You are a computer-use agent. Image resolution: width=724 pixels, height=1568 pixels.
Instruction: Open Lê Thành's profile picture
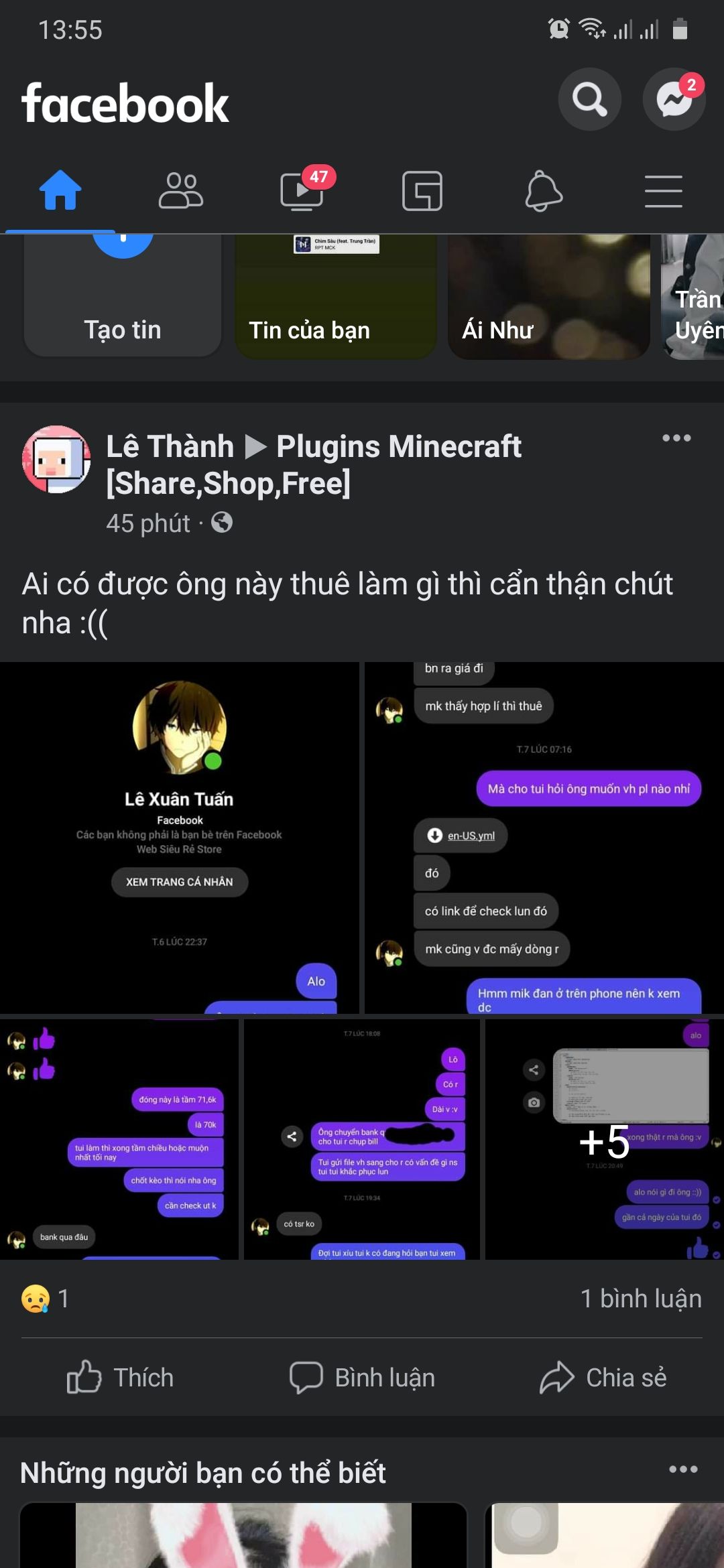point(56,460)
